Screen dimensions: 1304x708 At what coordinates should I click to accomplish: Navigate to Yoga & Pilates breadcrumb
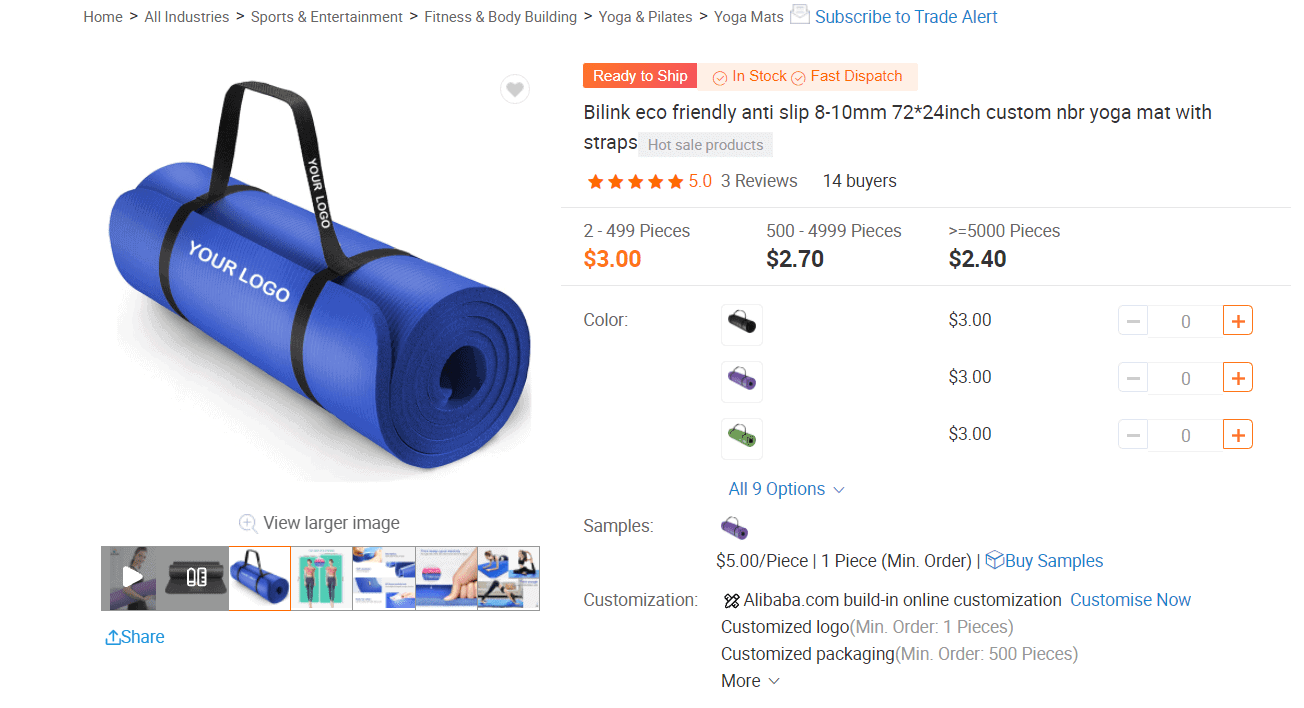pos(645,16)
